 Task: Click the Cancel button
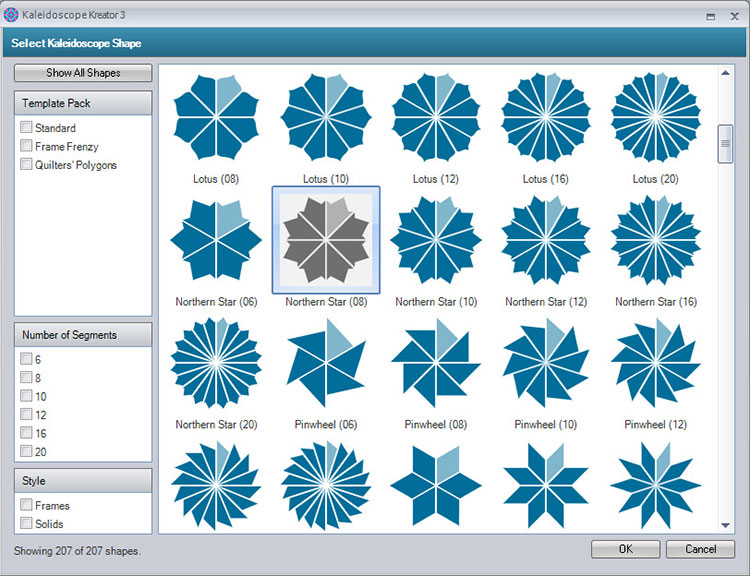point(700,549)
